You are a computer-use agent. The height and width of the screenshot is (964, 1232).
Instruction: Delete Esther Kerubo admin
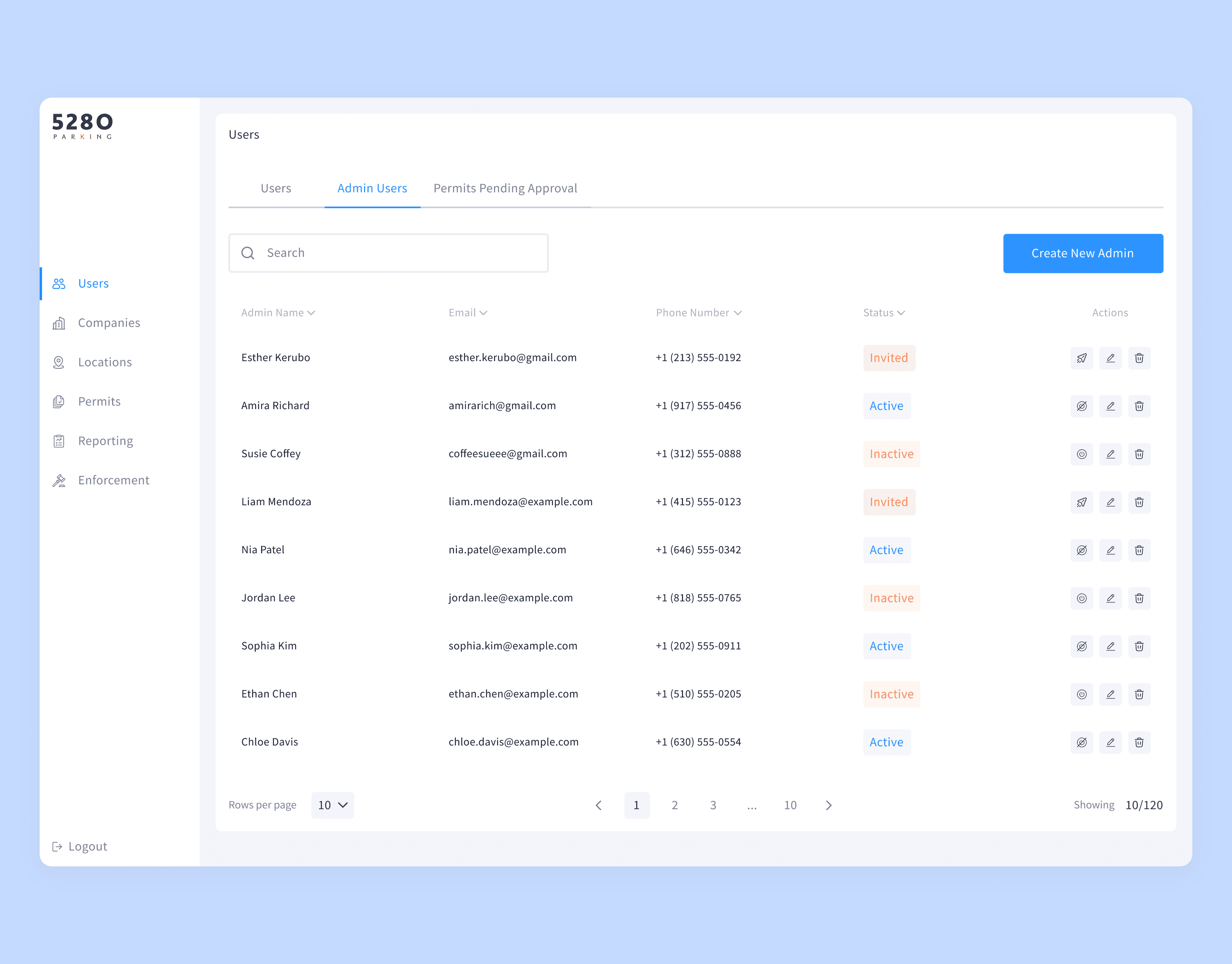click(1139, 358)
